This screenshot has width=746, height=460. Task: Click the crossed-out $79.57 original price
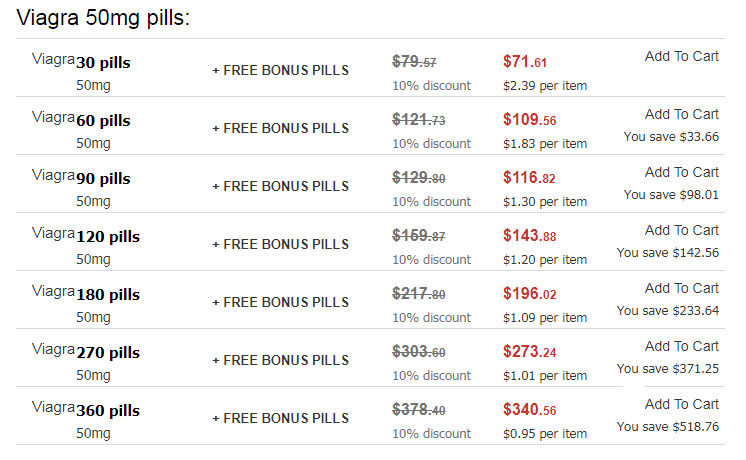coord(414,62)
